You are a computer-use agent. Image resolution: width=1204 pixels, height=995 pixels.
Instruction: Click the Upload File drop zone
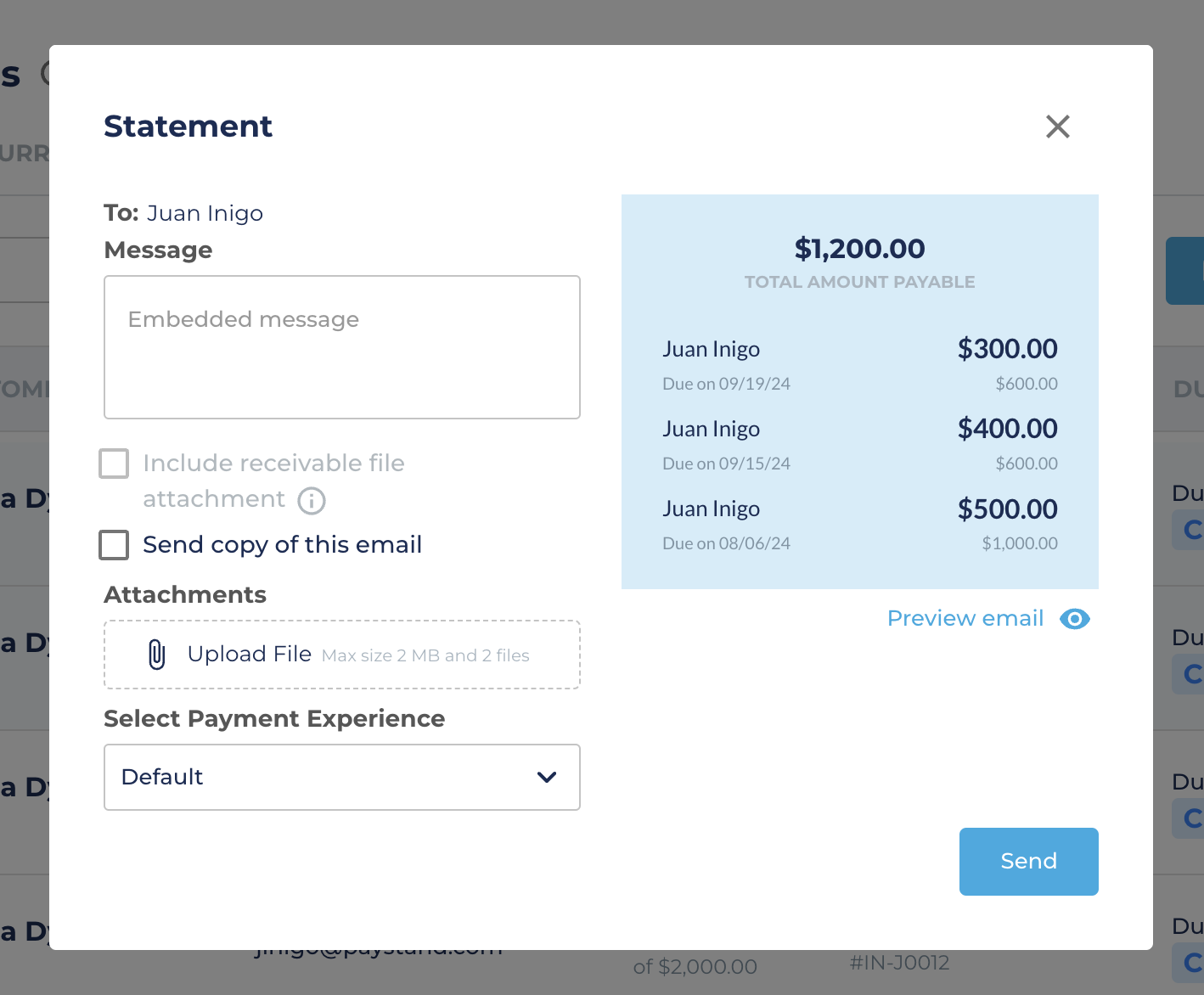click(342, 655)
